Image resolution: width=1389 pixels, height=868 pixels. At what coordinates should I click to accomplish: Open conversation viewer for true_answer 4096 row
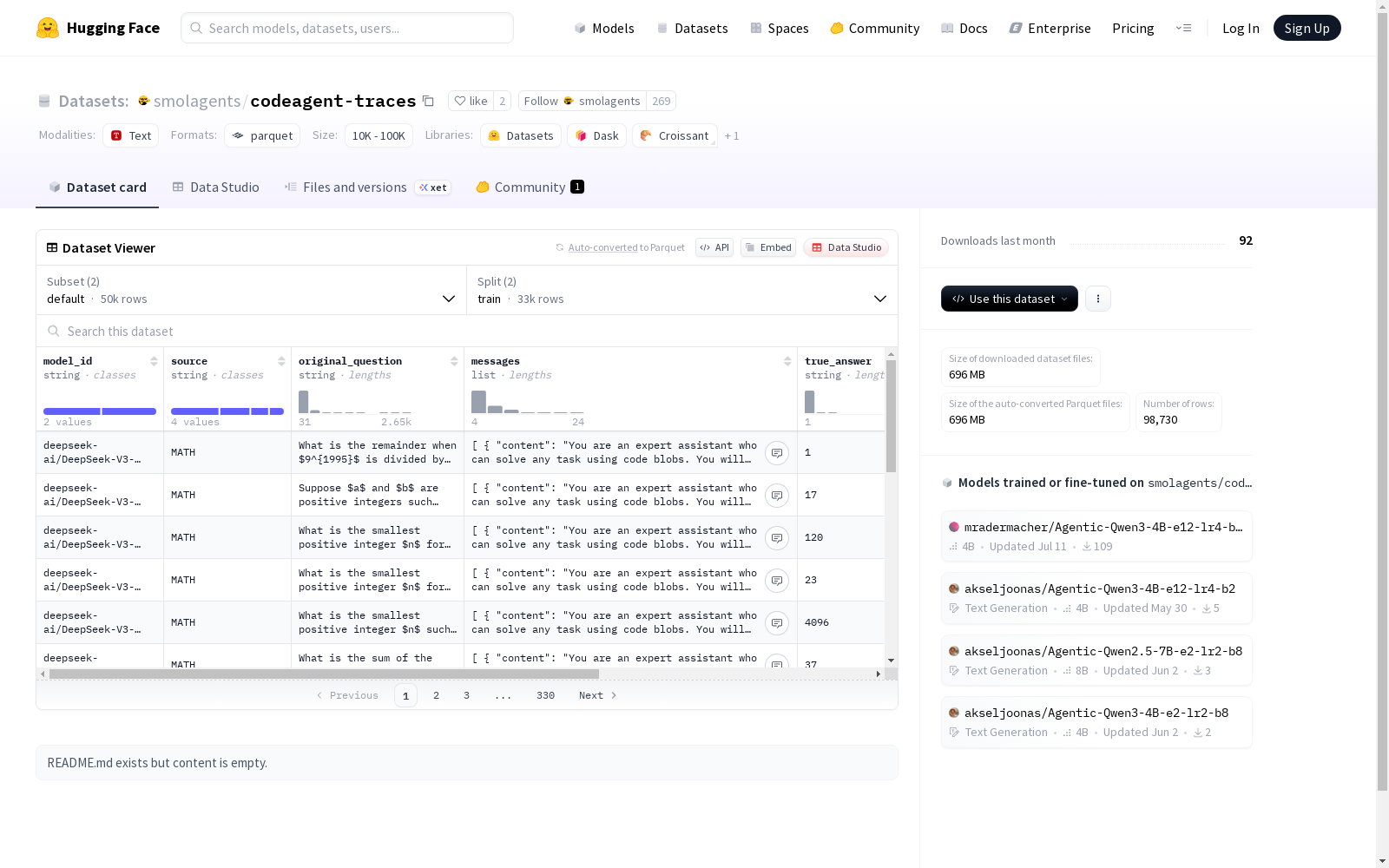777,622
